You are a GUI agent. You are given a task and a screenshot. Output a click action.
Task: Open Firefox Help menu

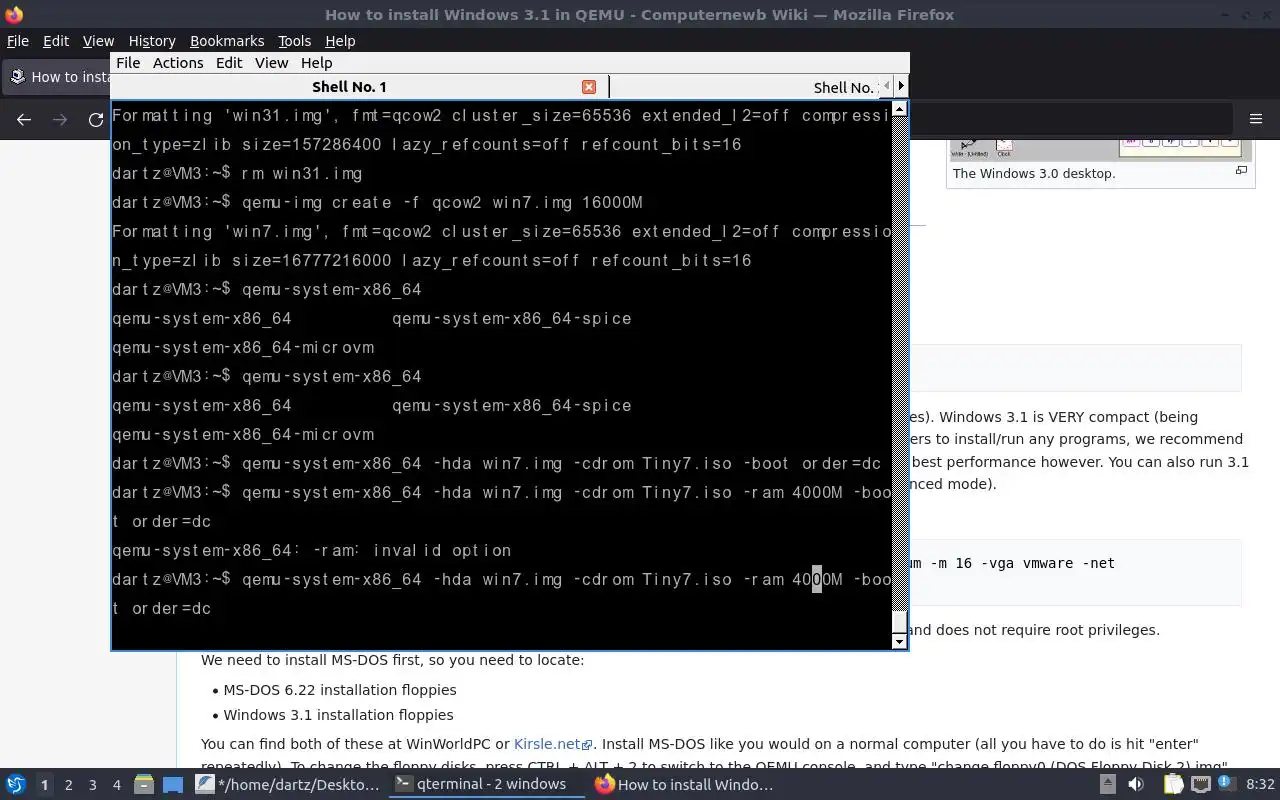click(340, 41)
